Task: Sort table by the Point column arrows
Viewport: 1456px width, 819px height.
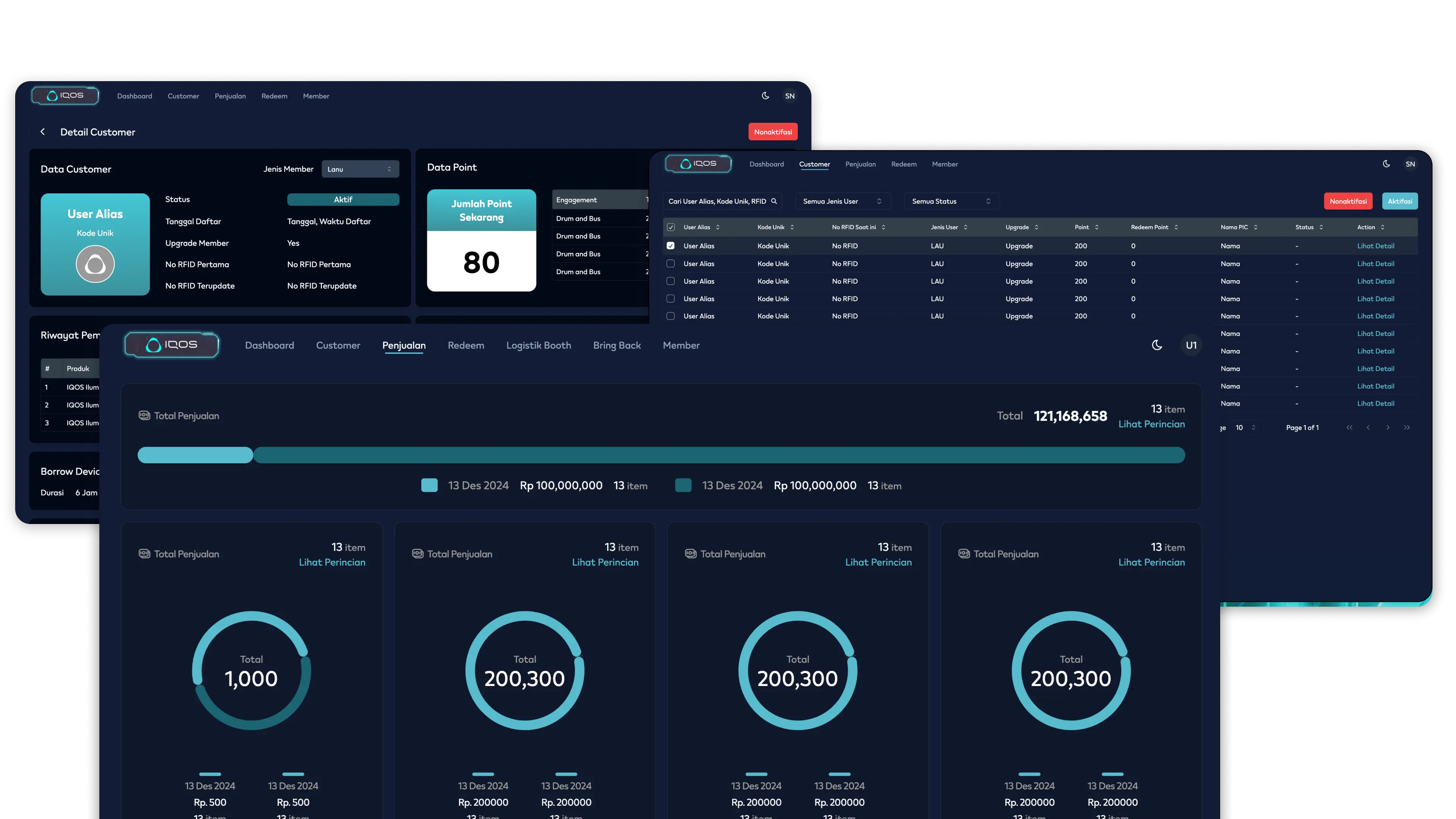Action: point(1097,227)
